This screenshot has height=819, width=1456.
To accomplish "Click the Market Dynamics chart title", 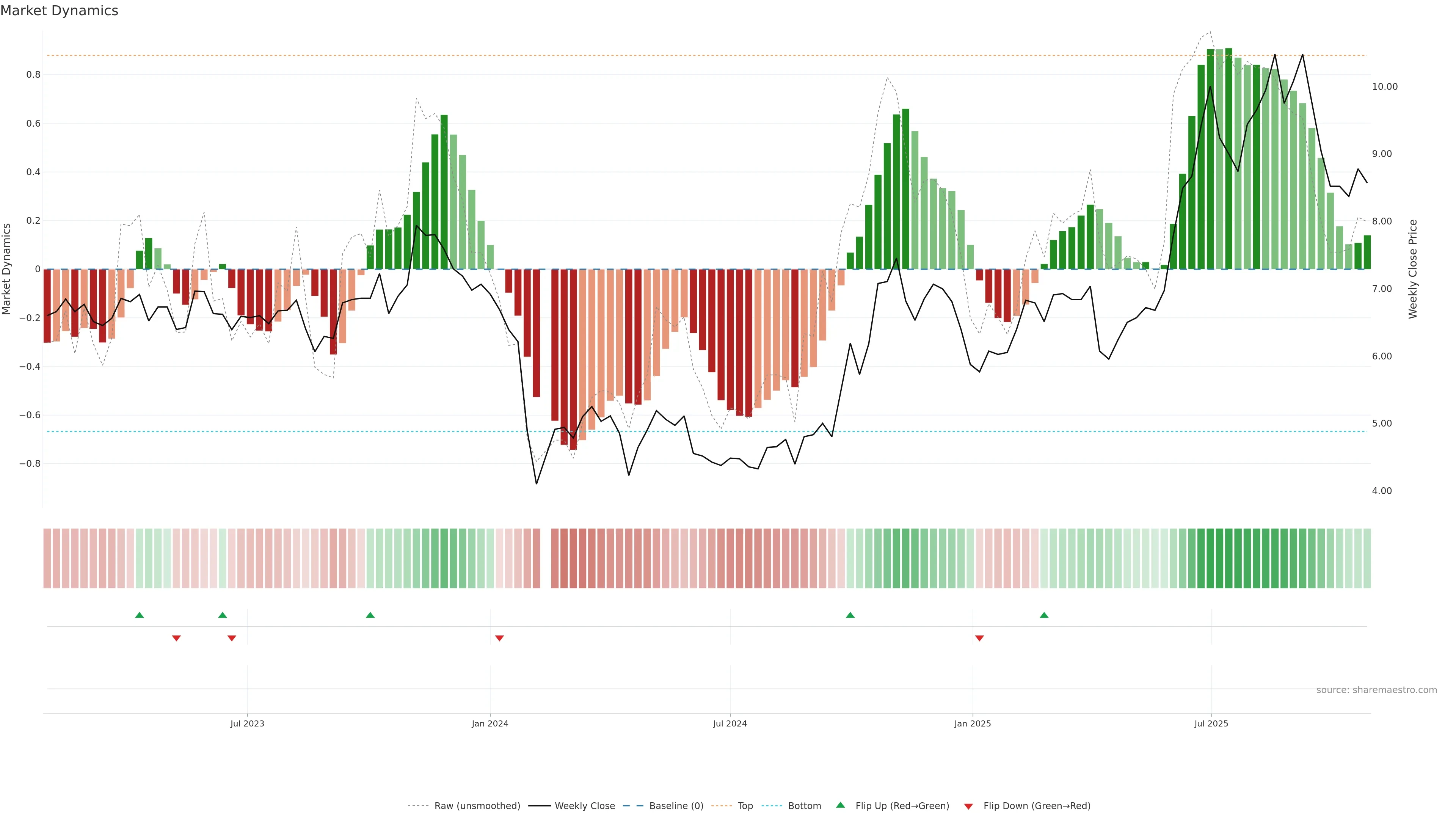I will (60, 11).
